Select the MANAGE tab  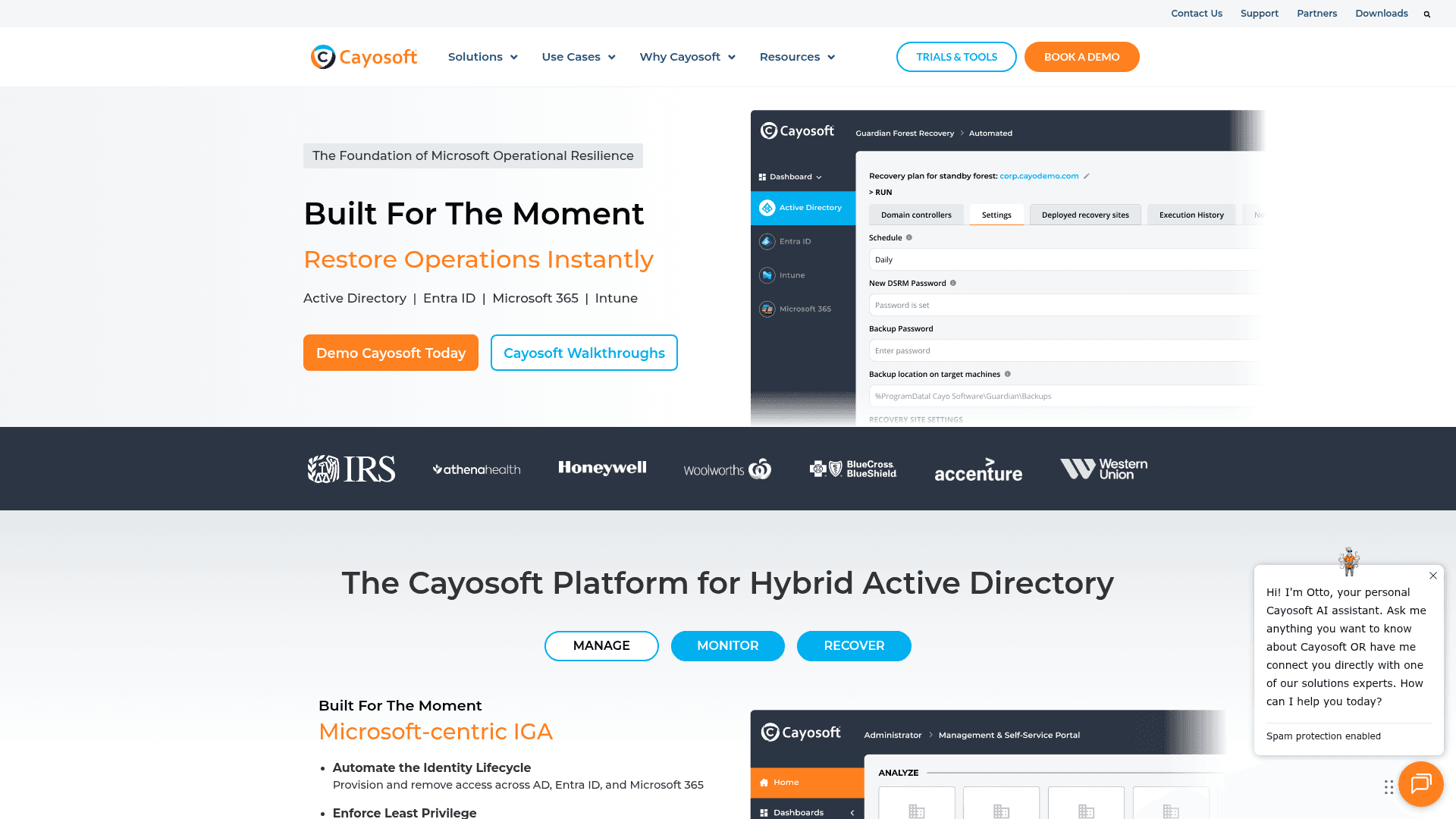[601, 646]
